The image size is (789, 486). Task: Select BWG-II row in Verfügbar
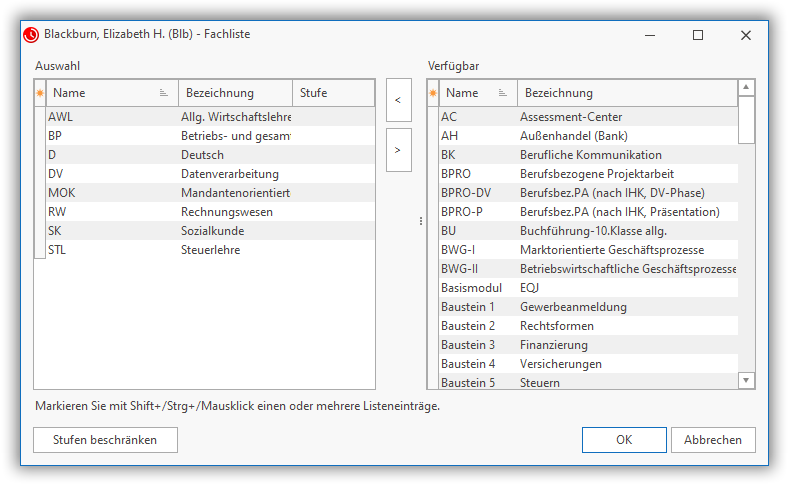pos(588,269)
